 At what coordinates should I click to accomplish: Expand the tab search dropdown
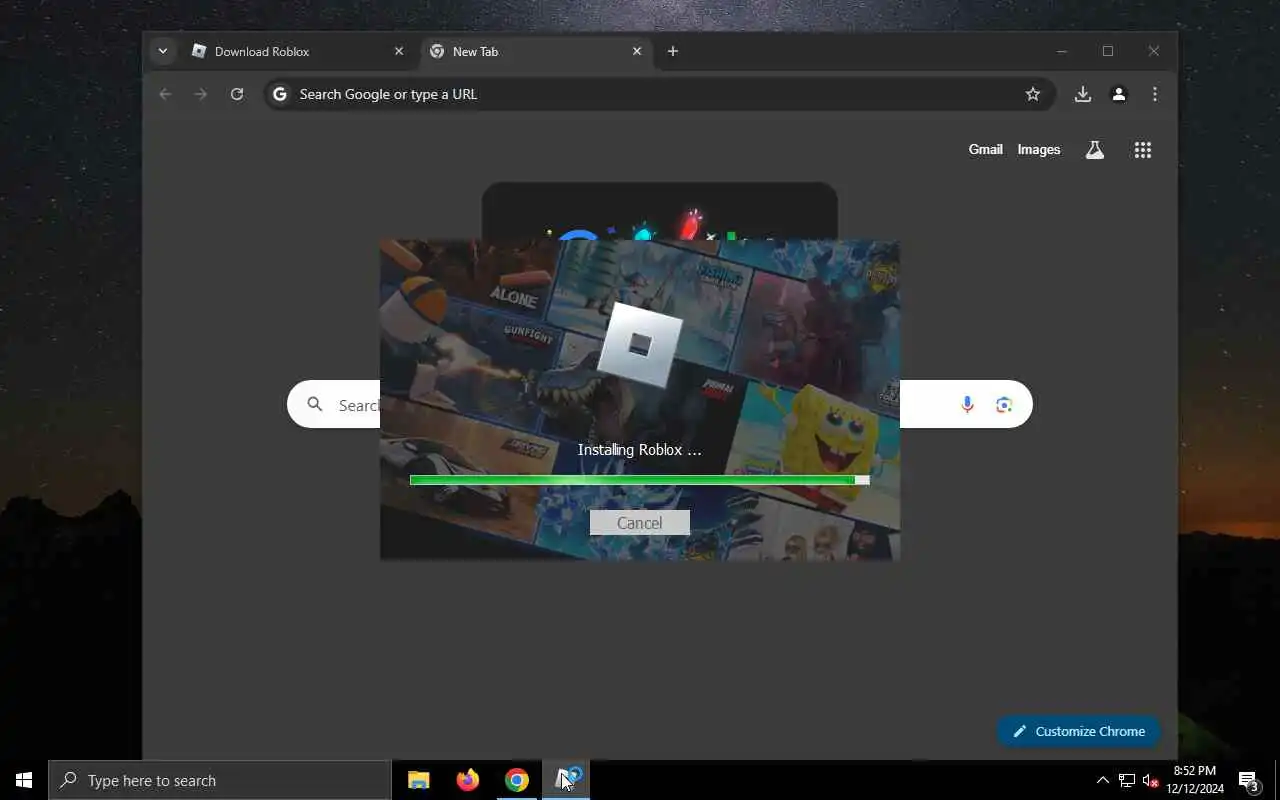click(162, 51)
